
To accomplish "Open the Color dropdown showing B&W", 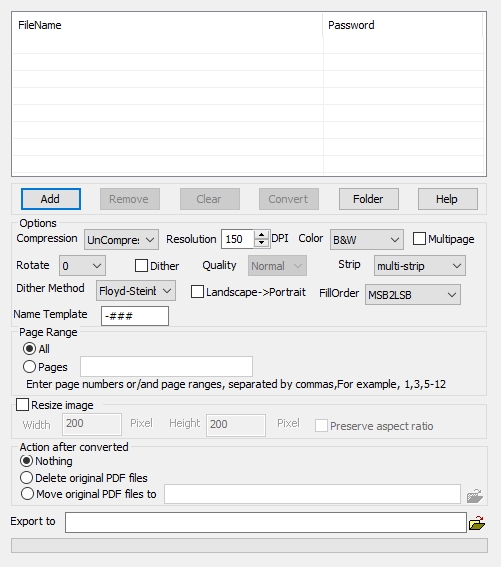I will coord(366,239).
